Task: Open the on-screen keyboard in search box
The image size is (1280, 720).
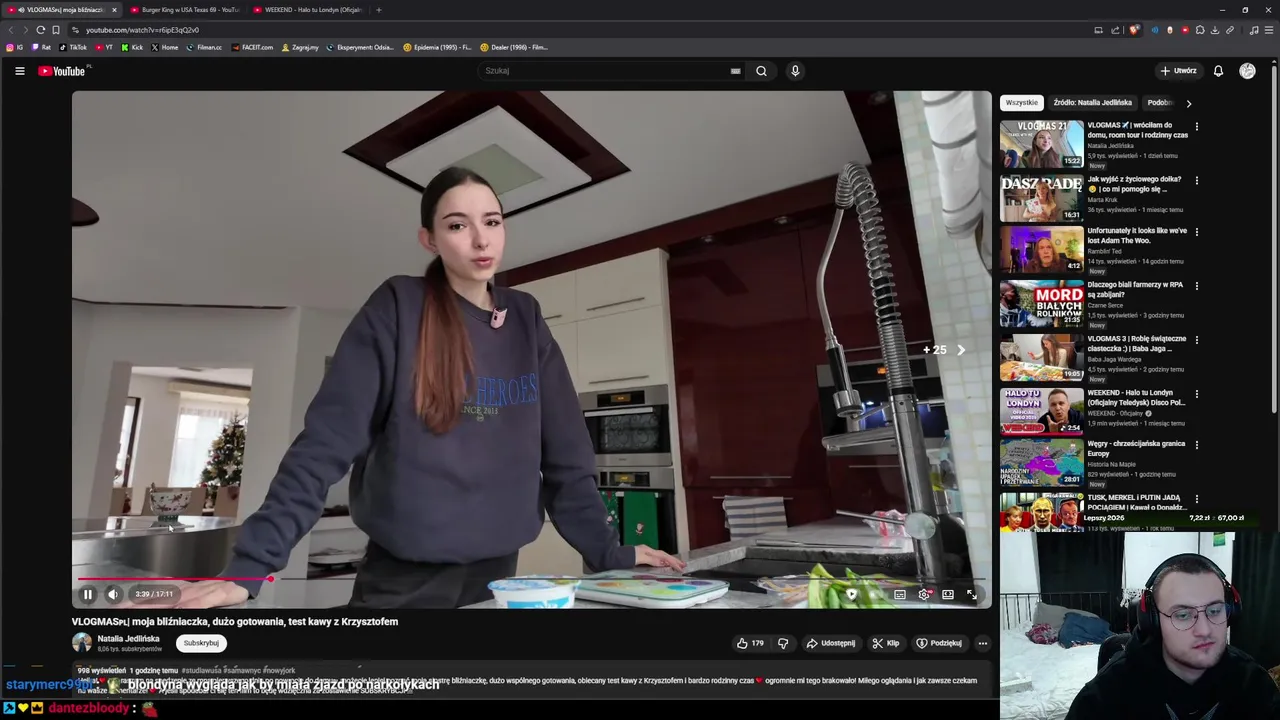Action: coord(735,71)
